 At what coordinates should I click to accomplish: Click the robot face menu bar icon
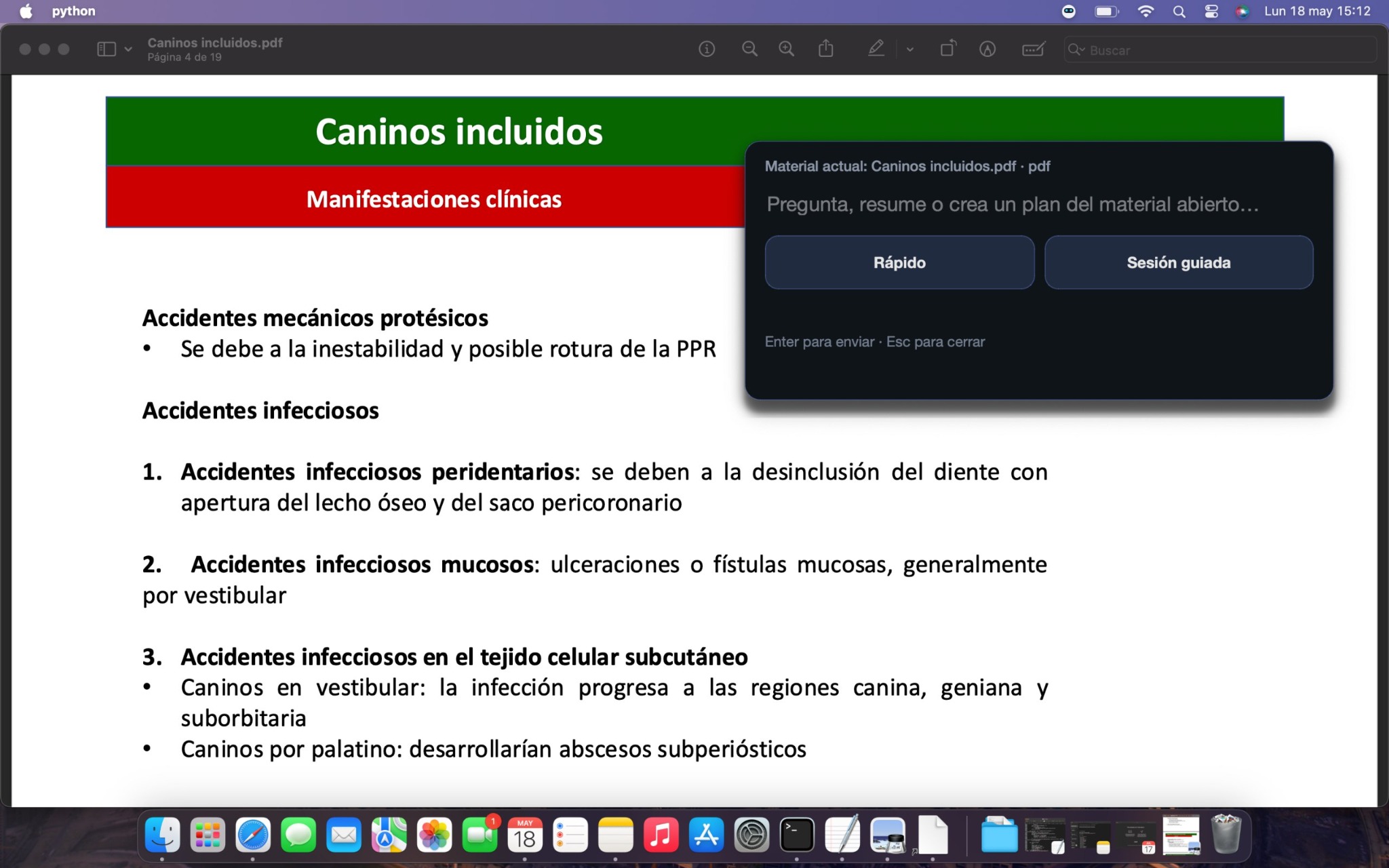coord(1069,11)
